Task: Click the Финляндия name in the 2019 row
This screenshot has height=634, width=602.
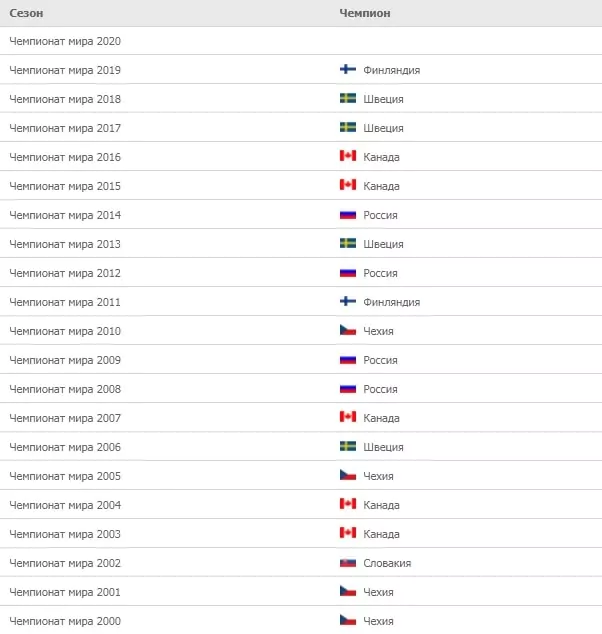Action: (391, 70)
